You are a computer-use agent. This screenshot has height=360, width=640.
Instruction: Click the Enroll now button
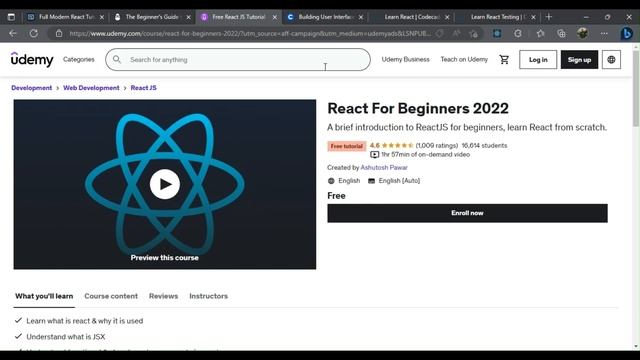click(x=467, y=213)
